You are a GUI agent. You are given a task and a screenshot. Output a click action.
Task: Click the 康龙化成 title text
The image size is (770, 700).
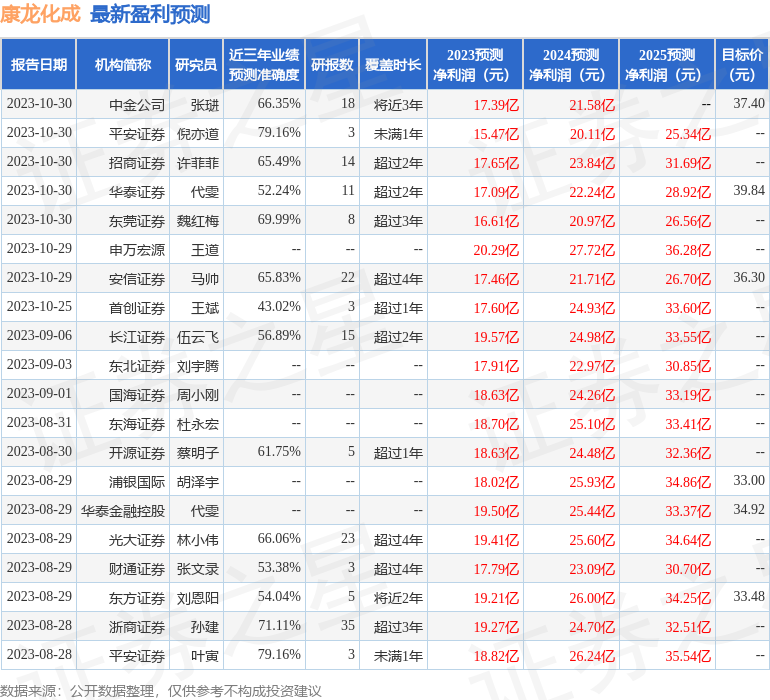click(40, 14)
